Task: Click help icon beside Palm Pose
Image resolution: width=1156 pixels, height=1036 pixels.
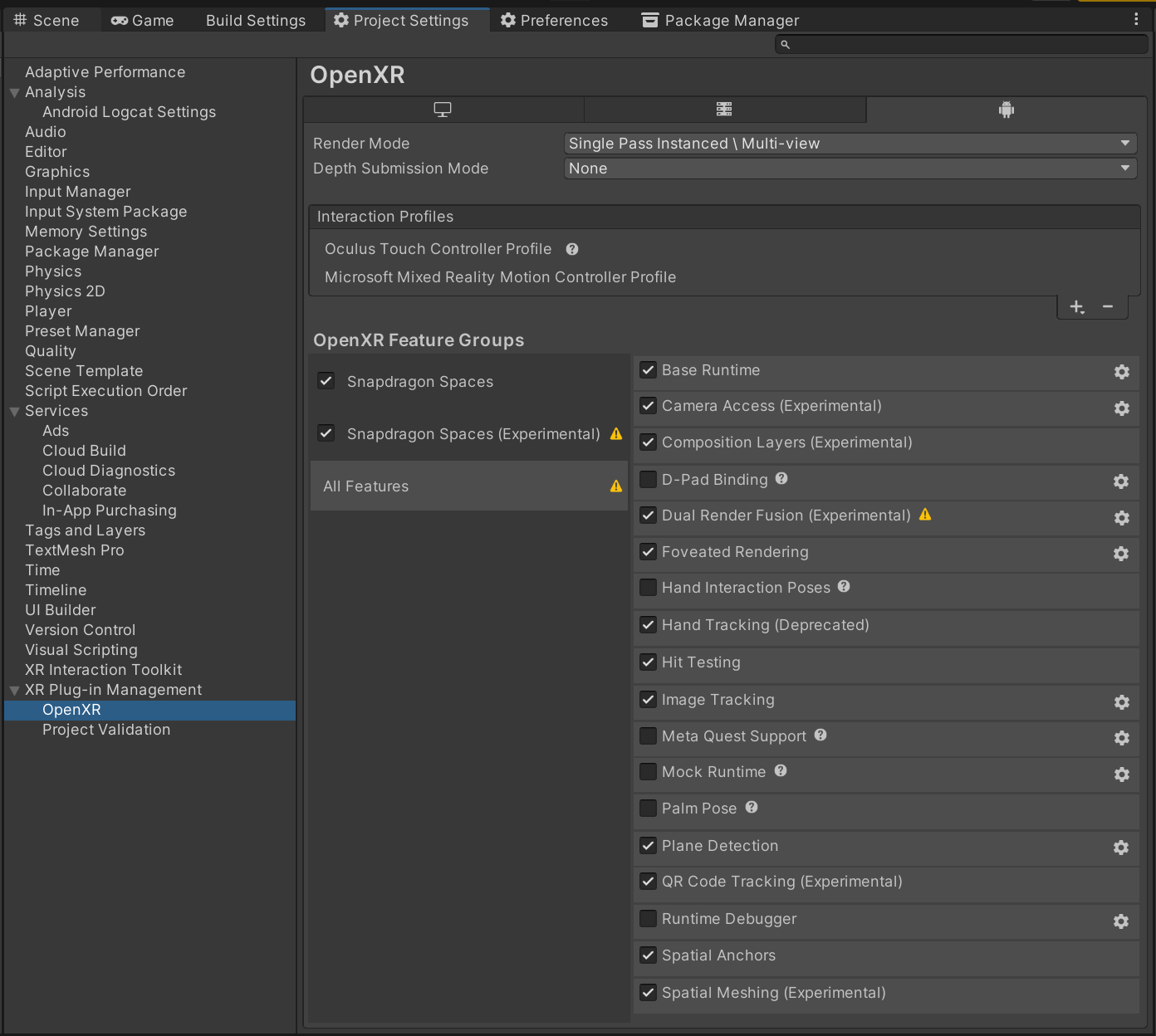Action: (752, 807)
